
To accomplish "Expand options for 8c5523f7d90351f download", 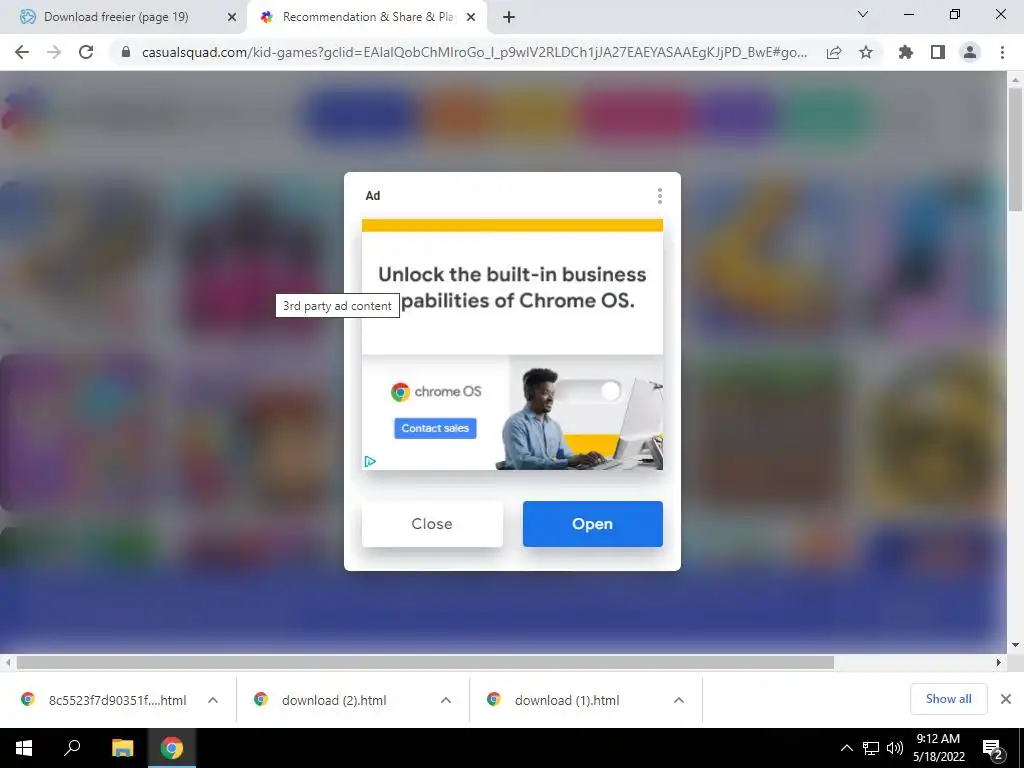I will pyautogui.click(x=213, y=700).
